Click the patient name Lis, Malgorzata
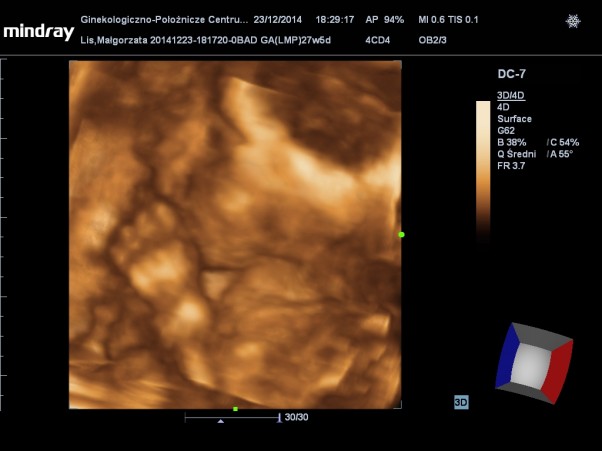Viewport: 602px width, 451px height. click(x=114, y=40)
